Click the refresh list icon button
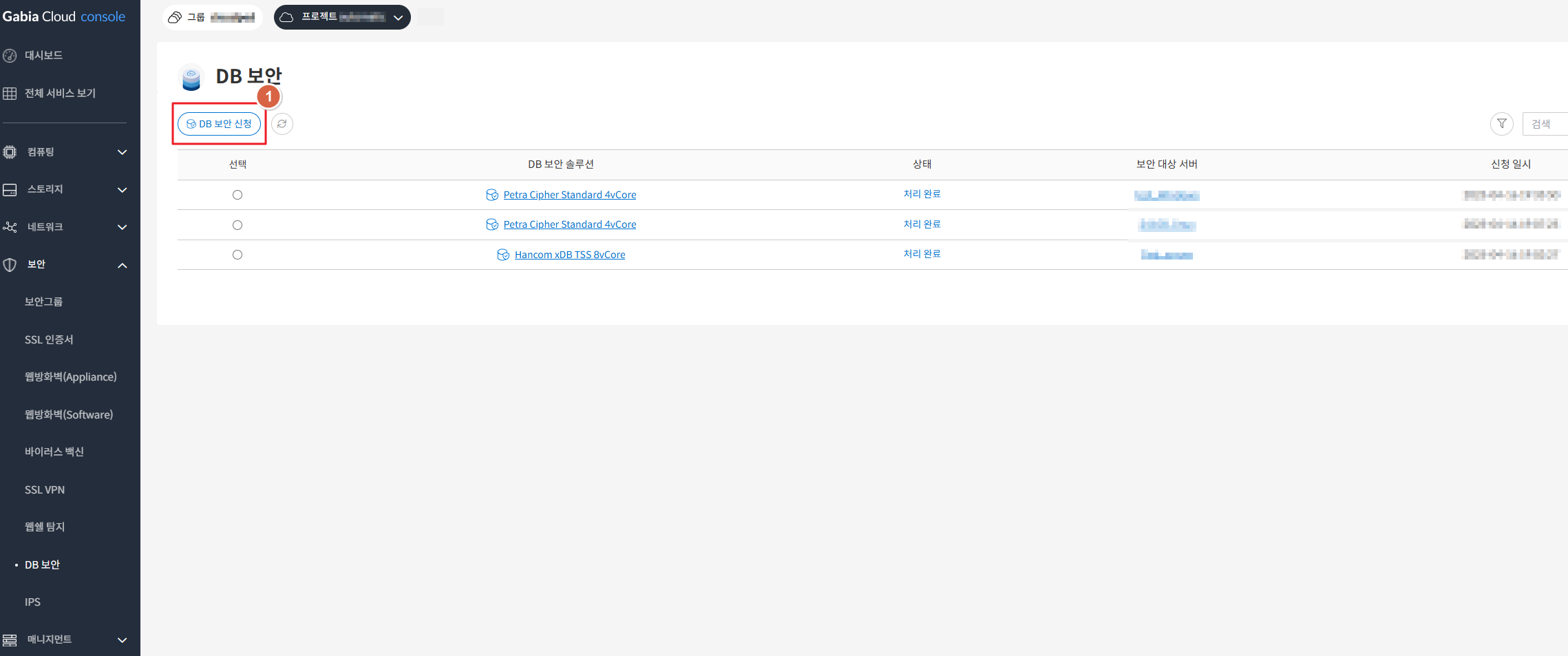1568x656 pixels. [x=282, y=124]
